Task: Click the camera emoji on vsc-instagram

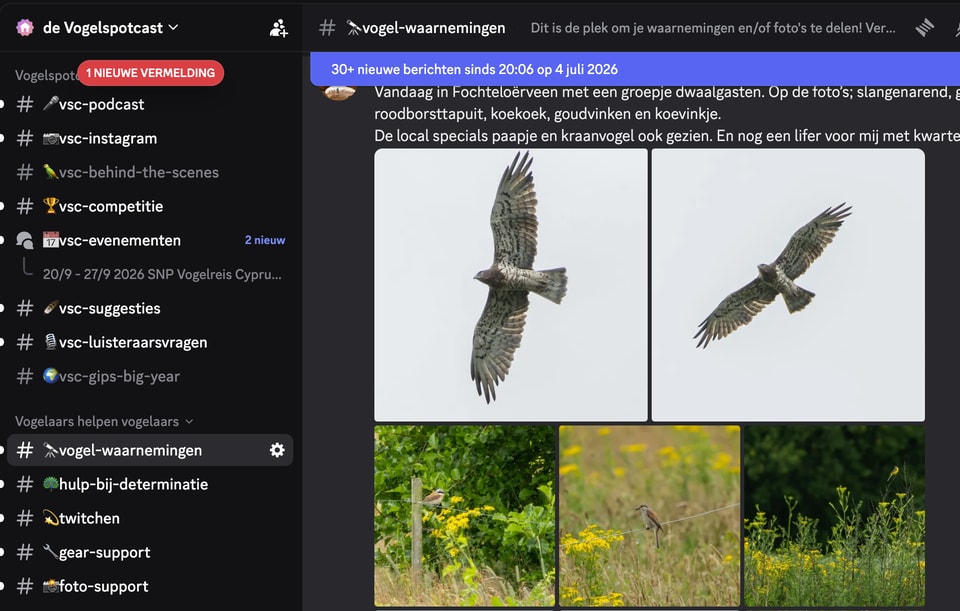Action: coord(51,138)
